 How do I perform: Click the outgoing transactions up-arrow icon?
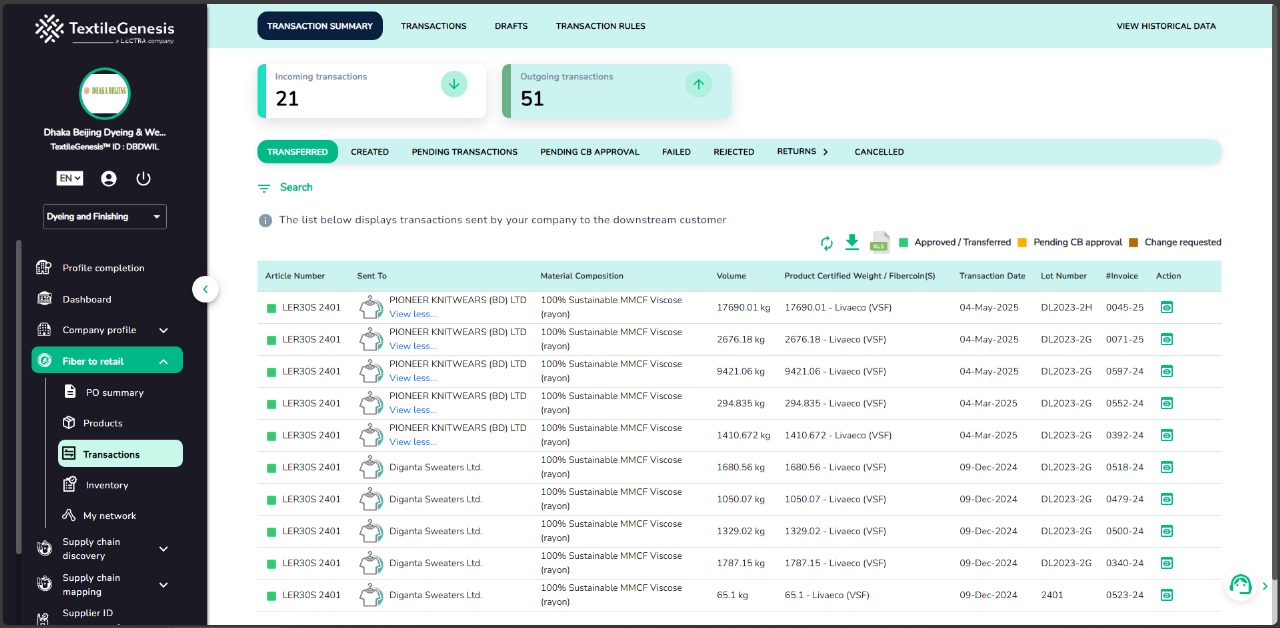click(699, 85)
